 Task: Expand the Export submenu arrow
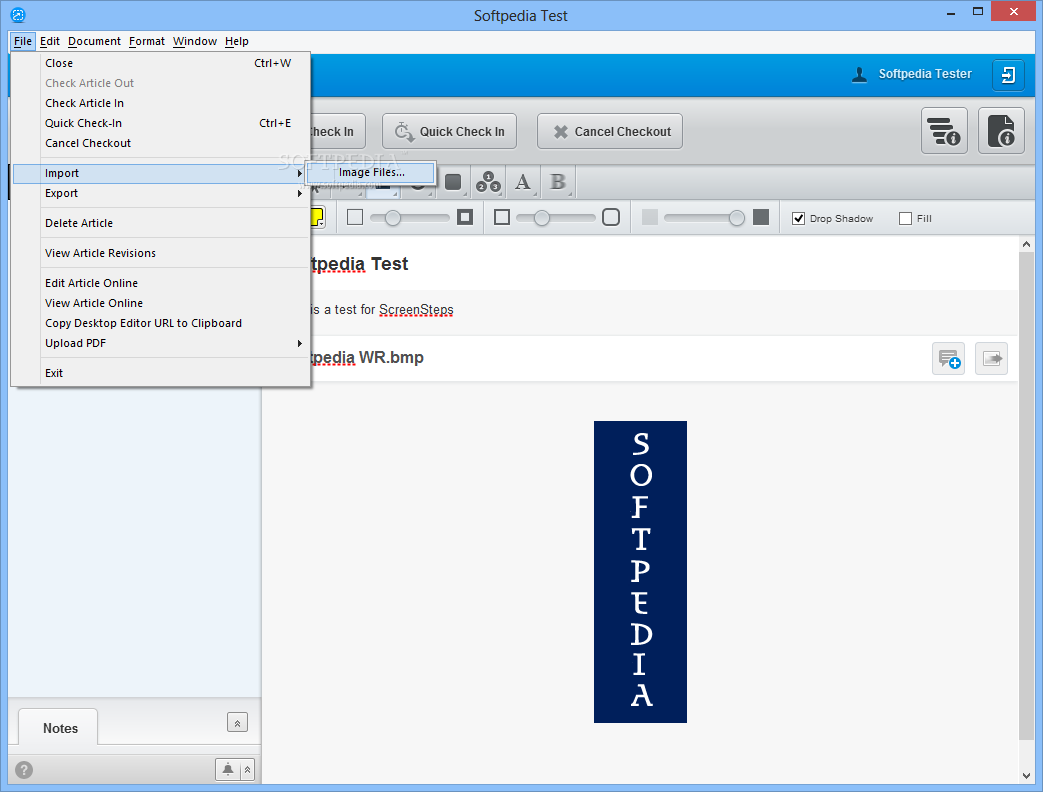(x=299, y=194)
